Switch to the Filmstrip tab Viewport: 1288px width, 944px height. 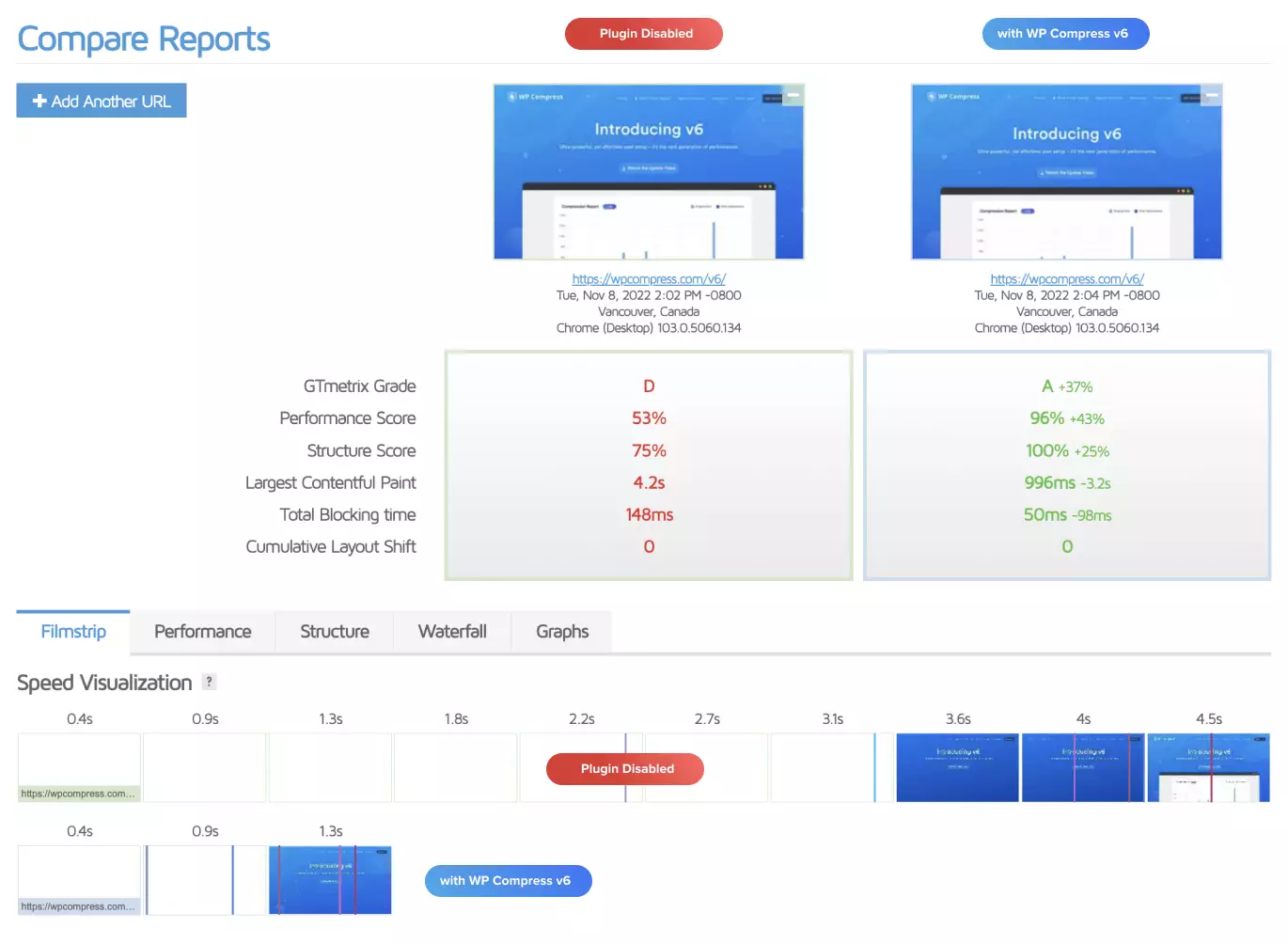click(x=73, y=632)
